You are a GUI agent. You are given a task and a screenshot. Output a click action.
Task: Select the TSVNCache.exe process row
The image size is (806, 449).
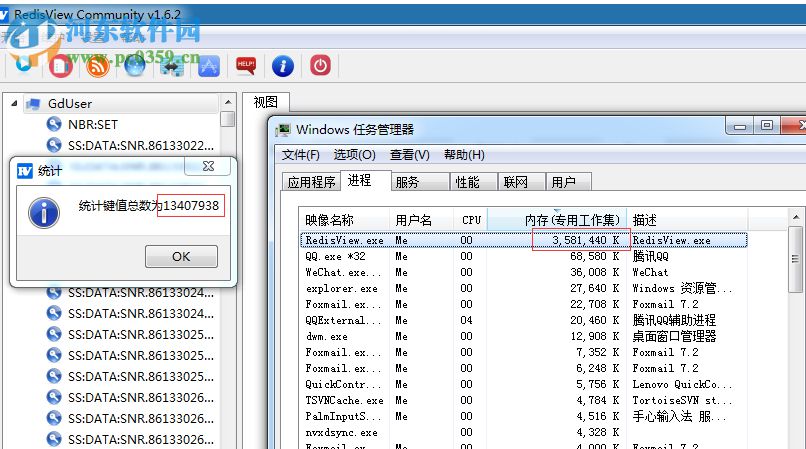[523, 400]
